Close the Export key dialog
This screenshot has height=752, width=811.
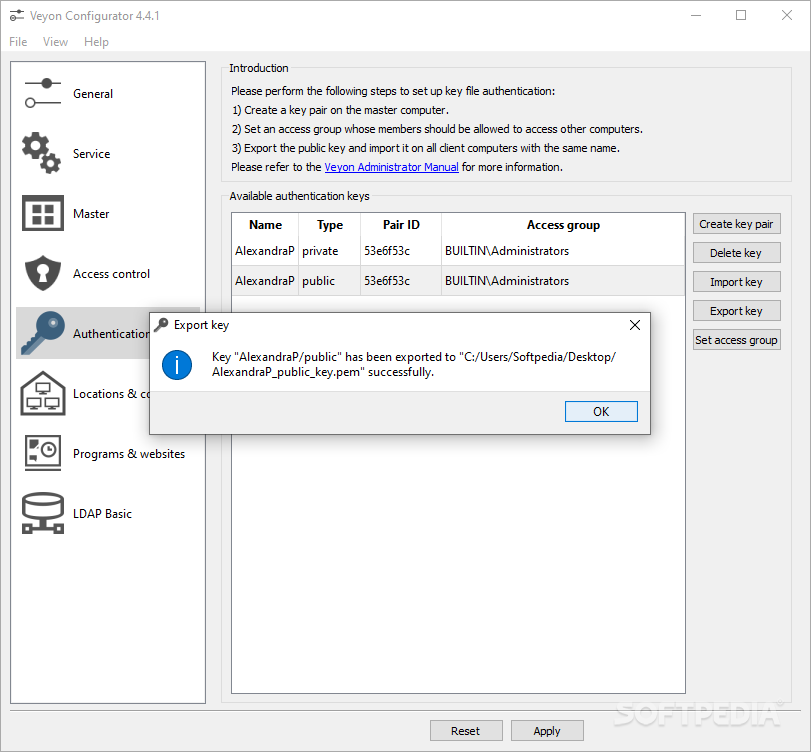point(635,325)
